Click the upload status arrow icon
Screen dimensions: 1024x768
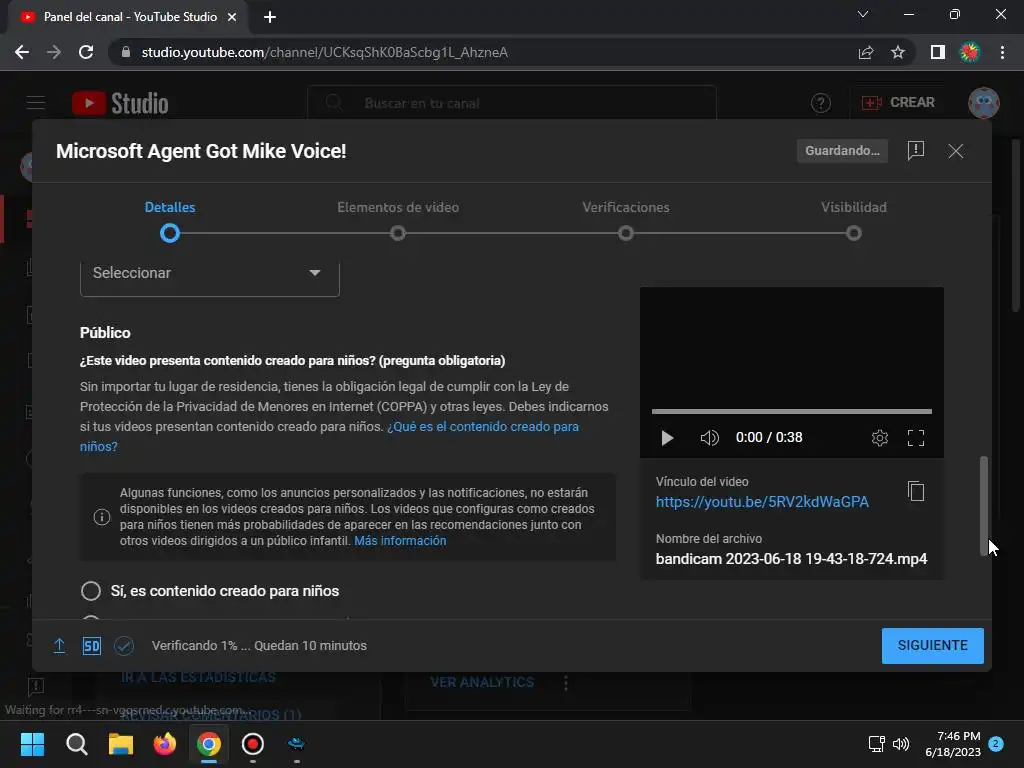point(59,646)
